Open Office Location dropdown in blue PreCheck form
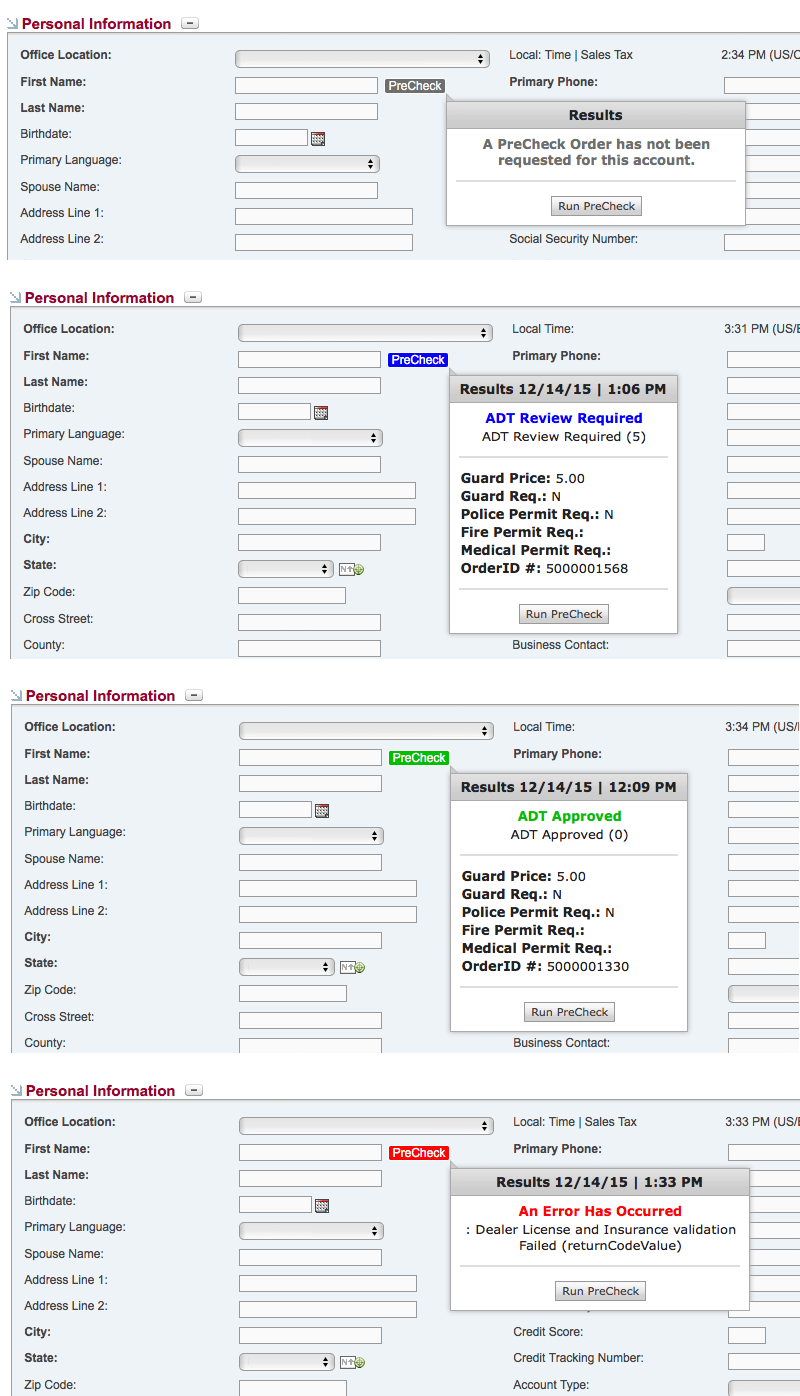 click(x=365, y=333)
